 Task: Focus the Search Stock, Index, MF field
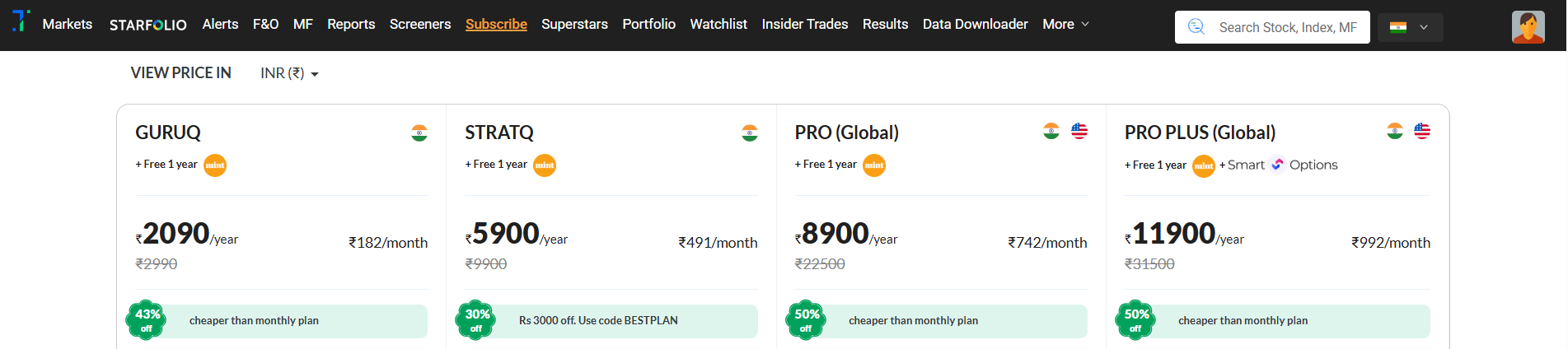pos(1287,27)
